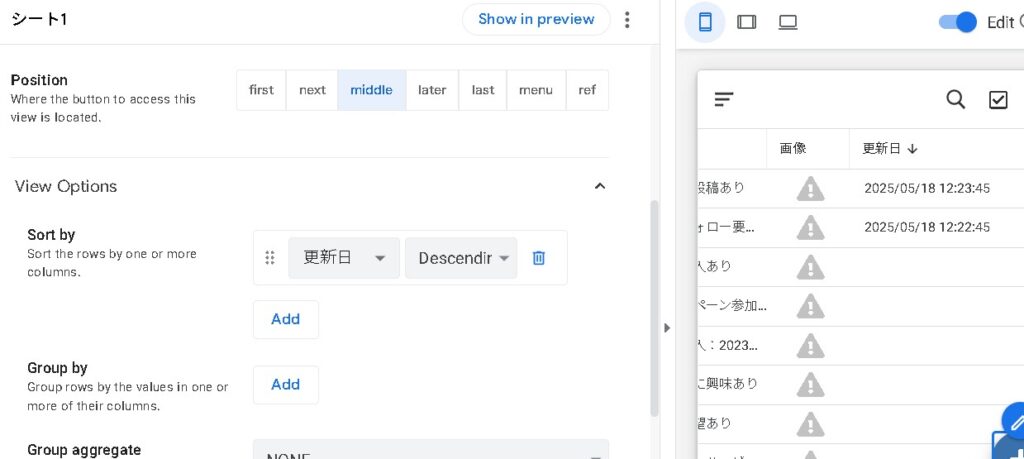Set position to first
This screenshot has height=459, width=1024.
tap(261, 90)
